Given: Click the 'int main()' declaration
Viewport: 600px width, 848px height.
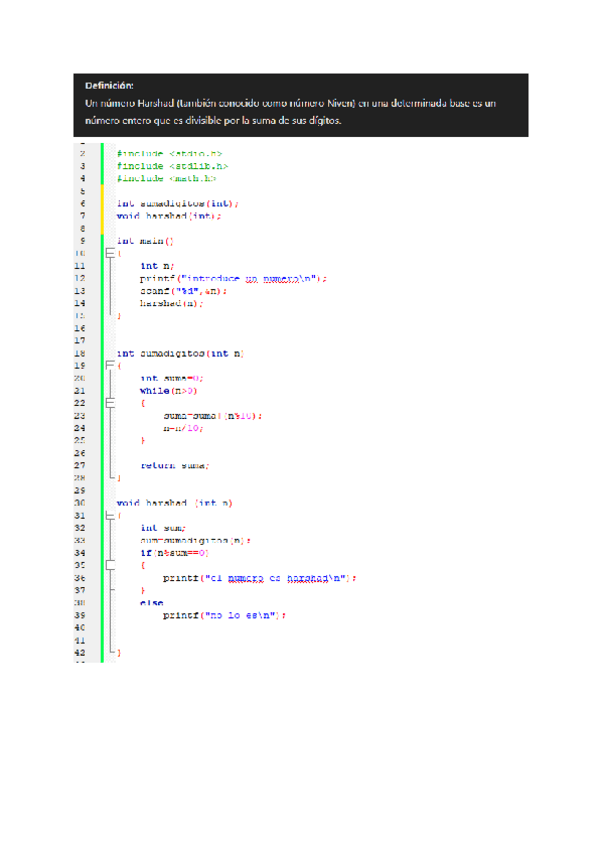Looking at the screenshot, I should 145,241.
